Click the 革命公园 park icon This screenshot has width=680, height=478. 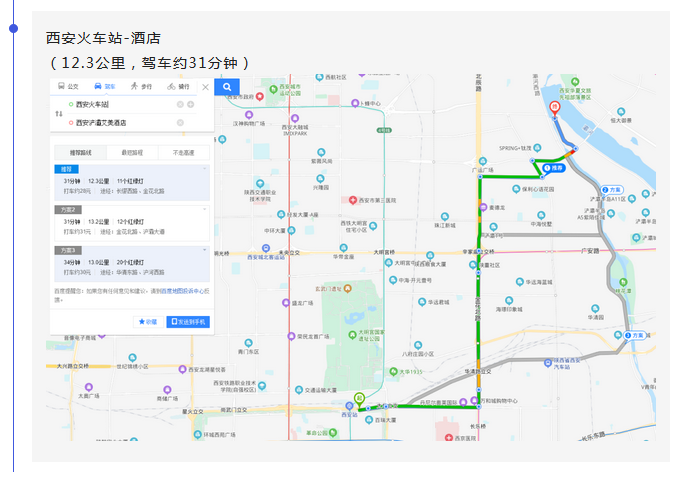(x=333, y=432)
